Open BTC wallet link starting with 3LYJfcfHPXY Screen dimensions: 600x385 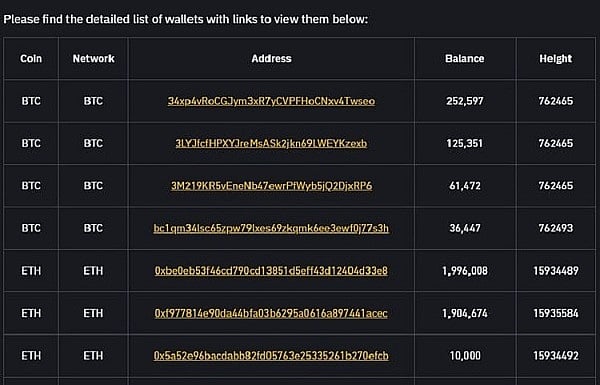click(x=271, y=144)
